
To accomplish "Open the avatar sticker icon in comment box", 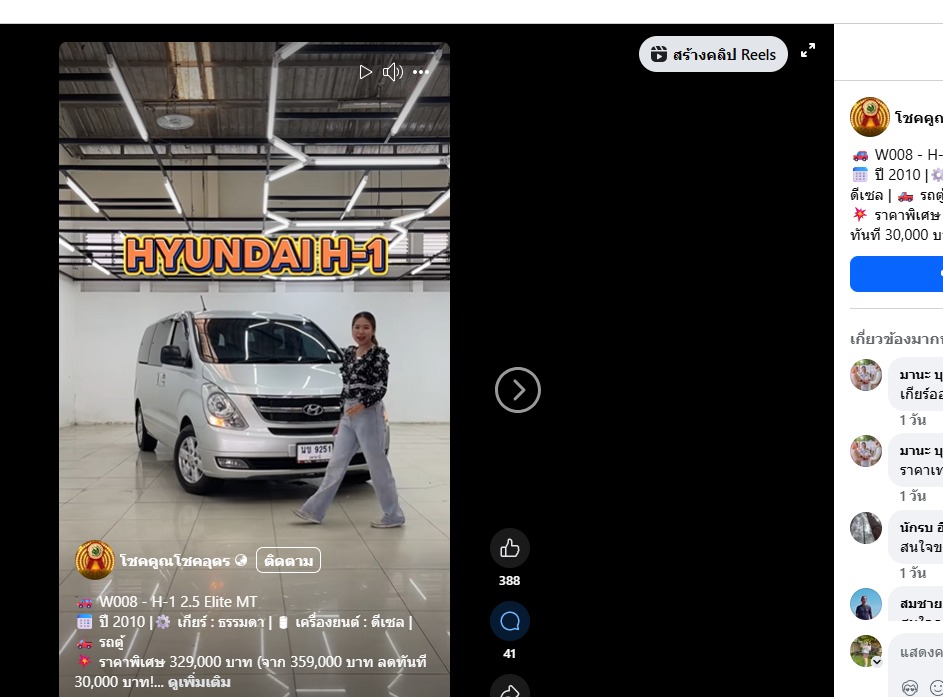I will click(x=910, y=687).
